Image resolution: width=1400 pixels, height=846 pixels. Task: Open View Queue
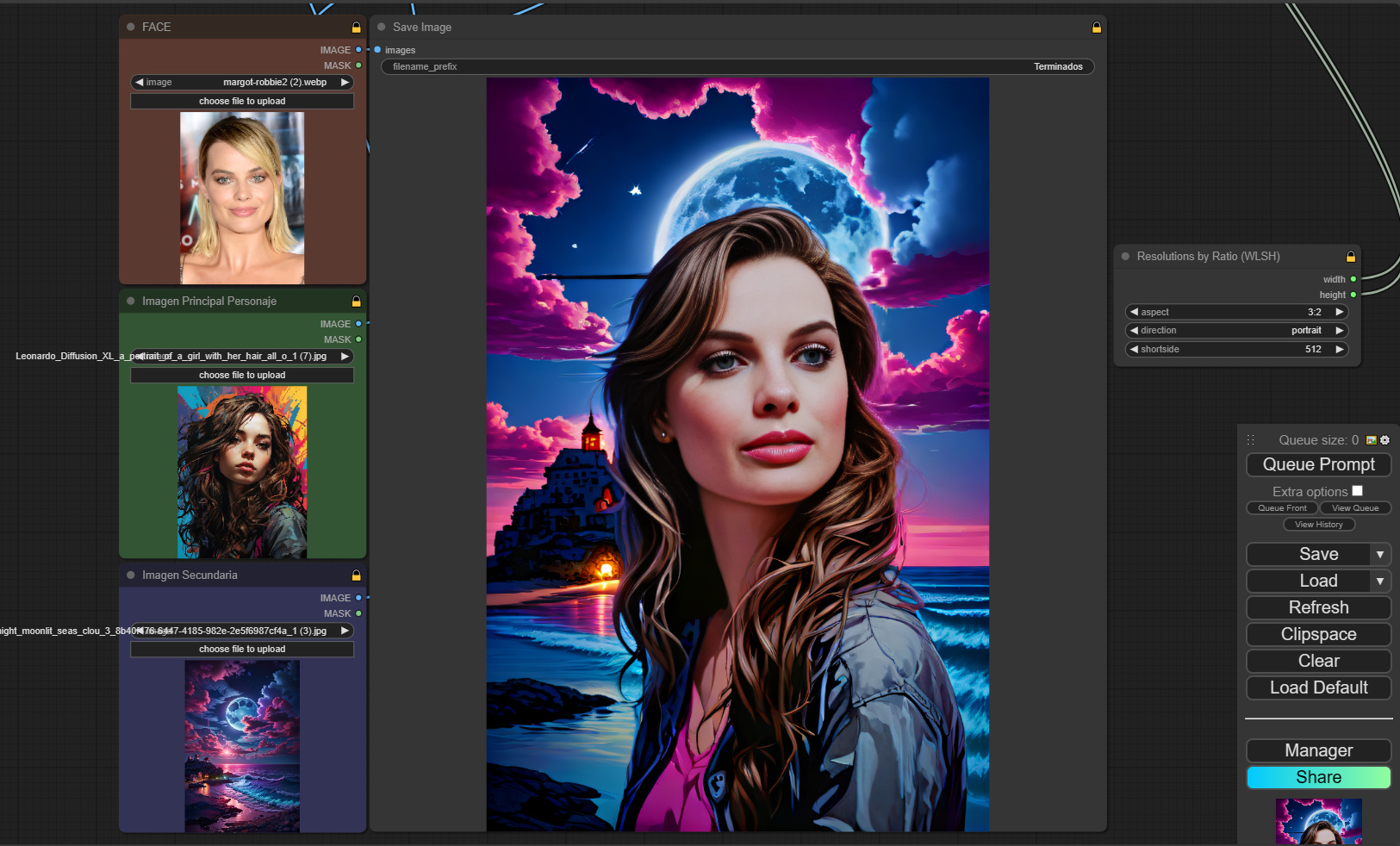click(1355, 508)
